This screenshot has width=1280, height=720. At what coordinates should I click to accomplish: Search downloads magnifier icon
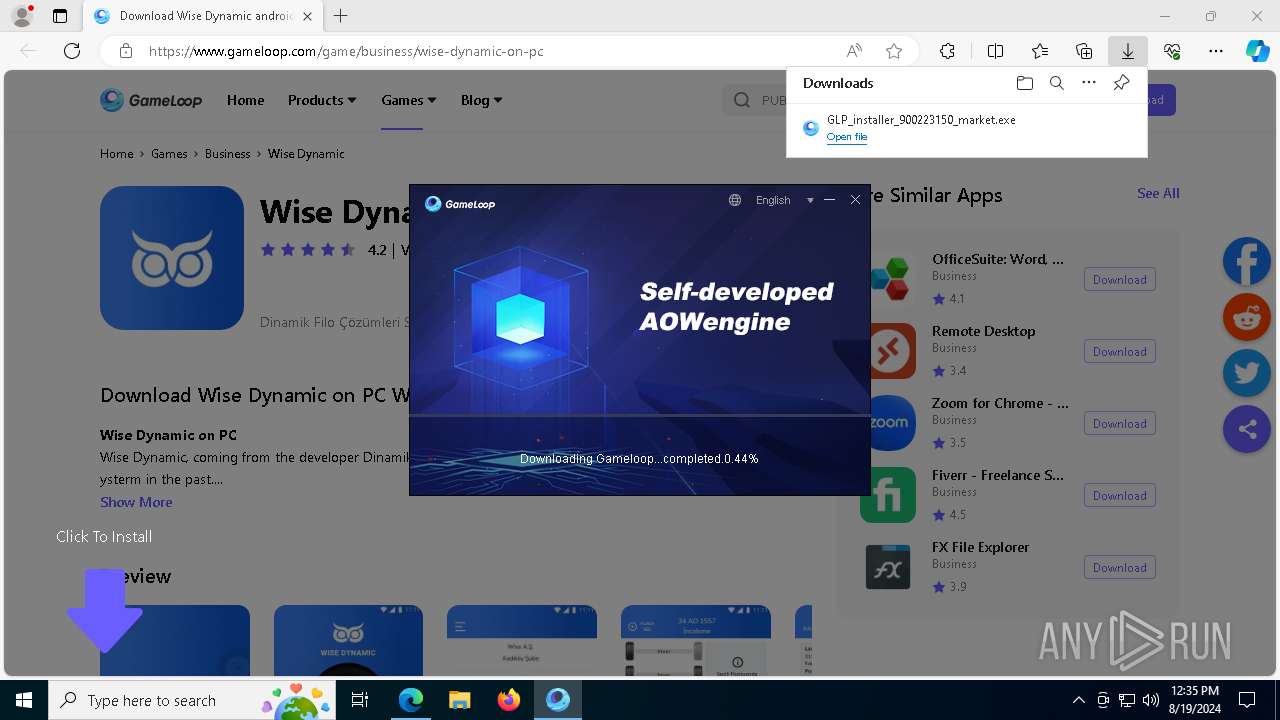point(1057,83)
